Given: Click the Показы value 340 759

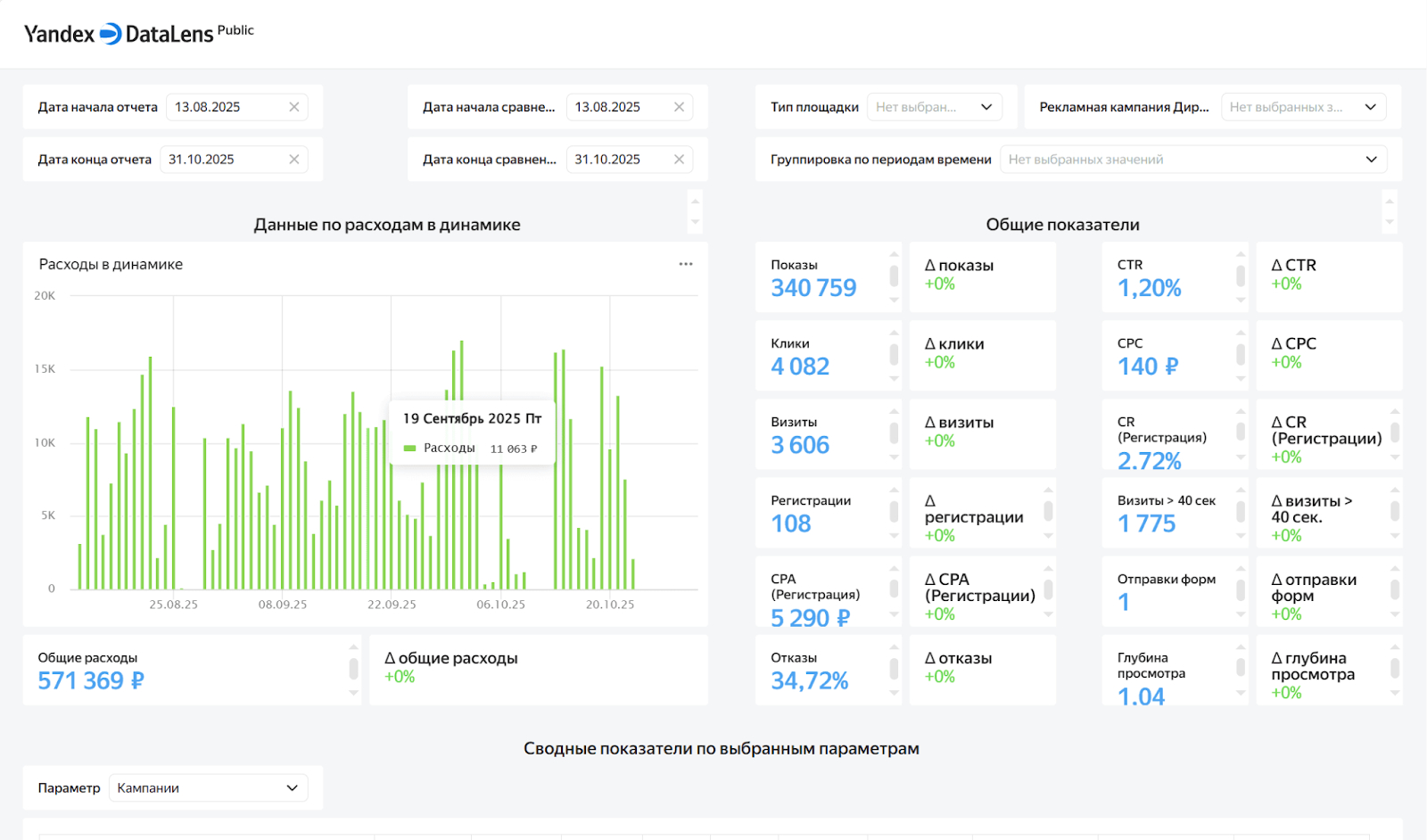Looking at the screenshot, I should point(813,288).
